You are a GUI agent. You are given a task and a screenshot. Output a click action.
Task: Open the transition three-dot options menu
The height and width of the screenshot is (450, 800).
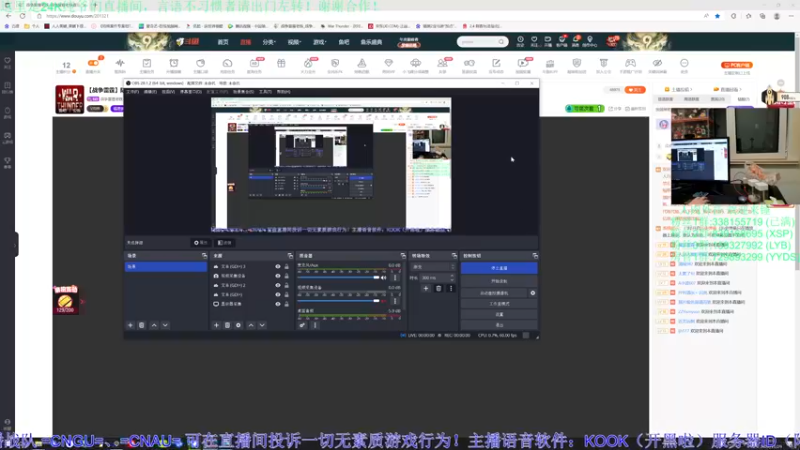point(451,289)
